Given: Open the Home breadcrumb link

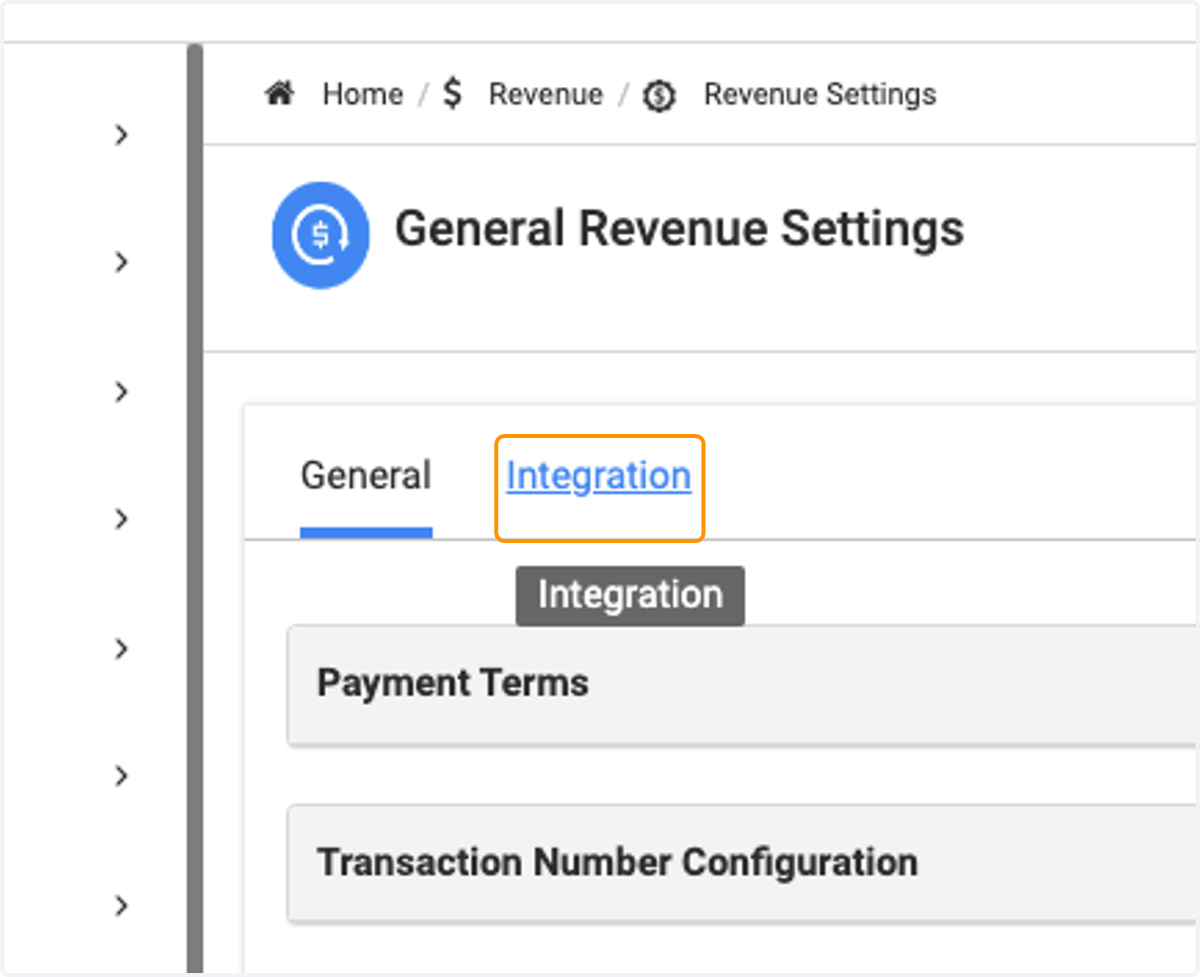Looking at the screenshot, I should (x=363, y=94).
